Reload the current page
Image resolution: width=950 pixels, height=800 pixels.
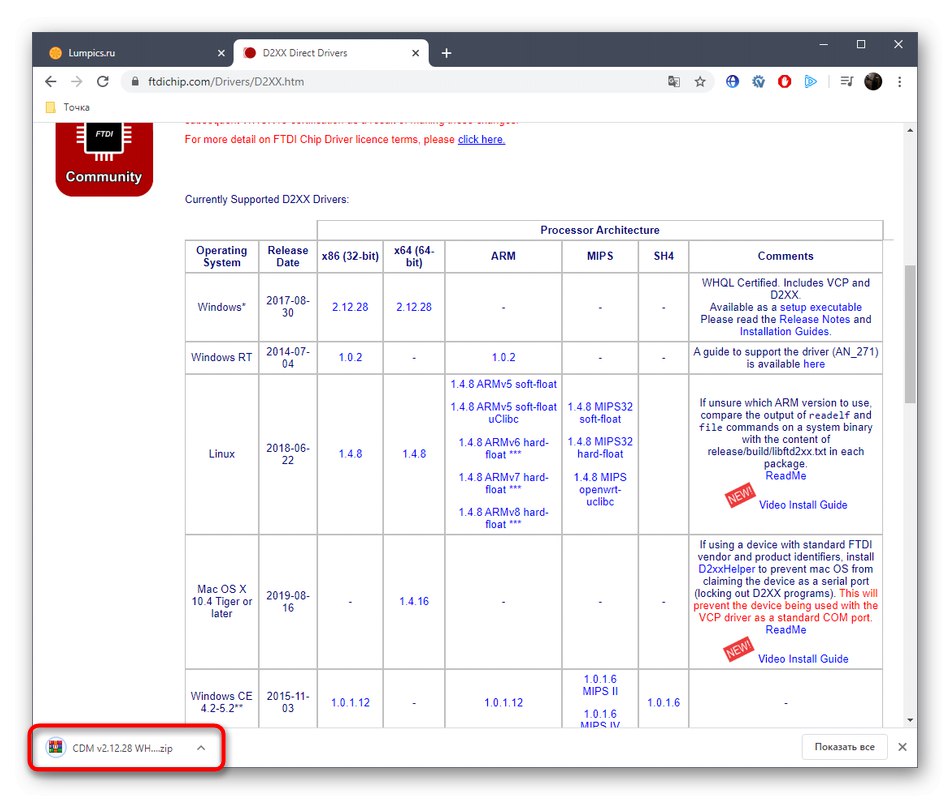point(103,82)
